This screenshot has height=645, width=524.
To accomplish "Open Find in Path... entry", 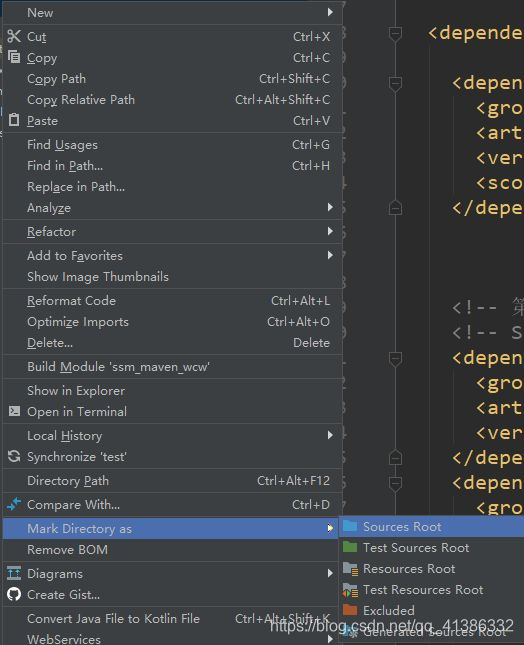I will click(172, 165).
